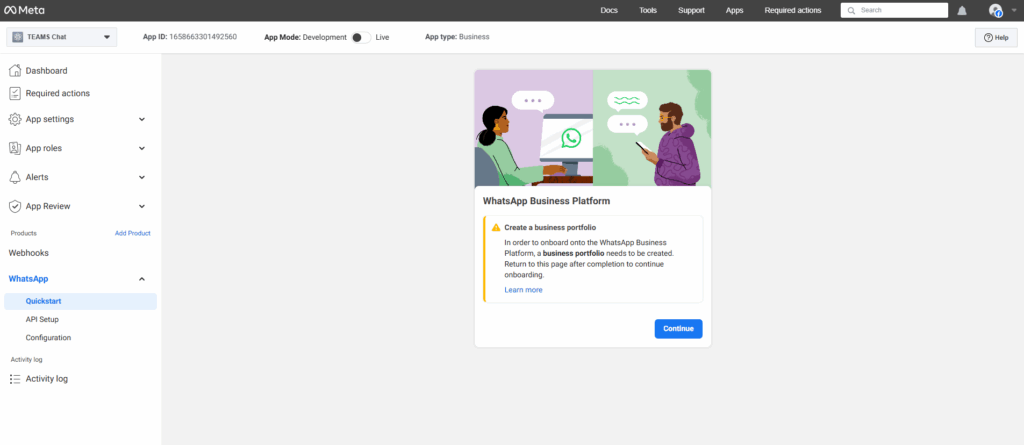Viewport: 1024px width, 445px height.
Task: Open the profile avatar menu
Action: click(x=995, y=10)
